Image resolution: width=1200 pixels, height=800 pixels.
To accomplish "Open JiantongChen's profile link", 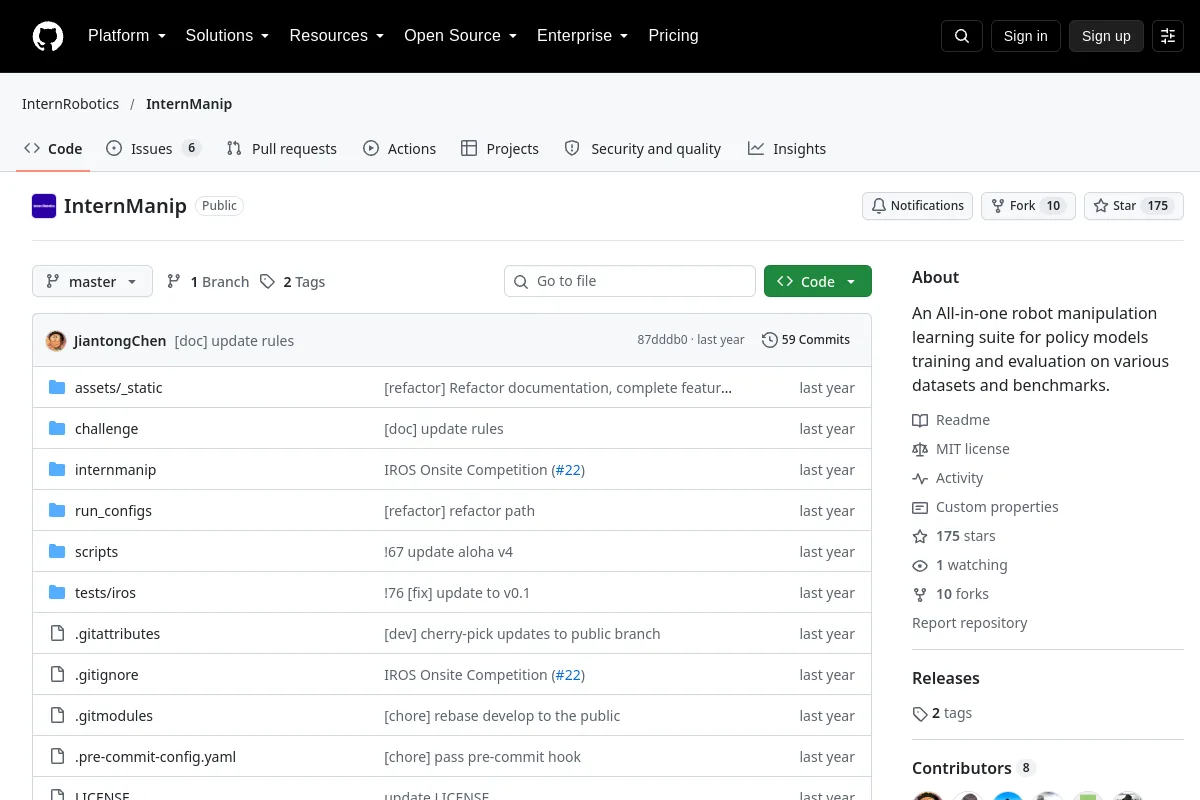I will [x=120, y=341].
